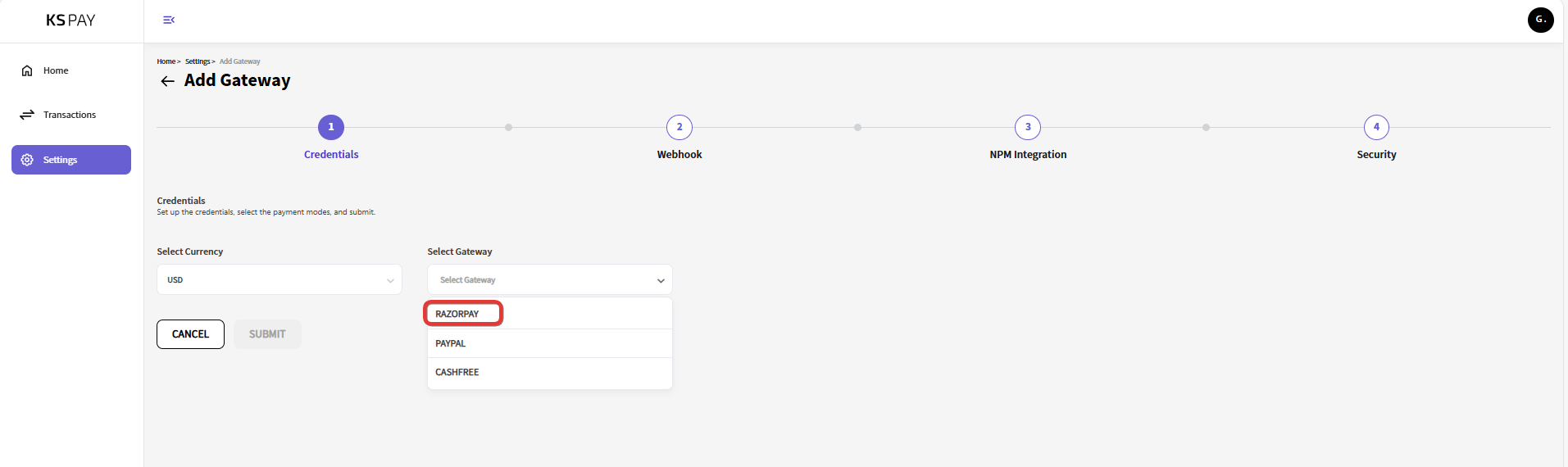This screenshot has width=1568, height=467.
Task: Follow the Home breadcrumb link
Action: click(x=166, y=61)
